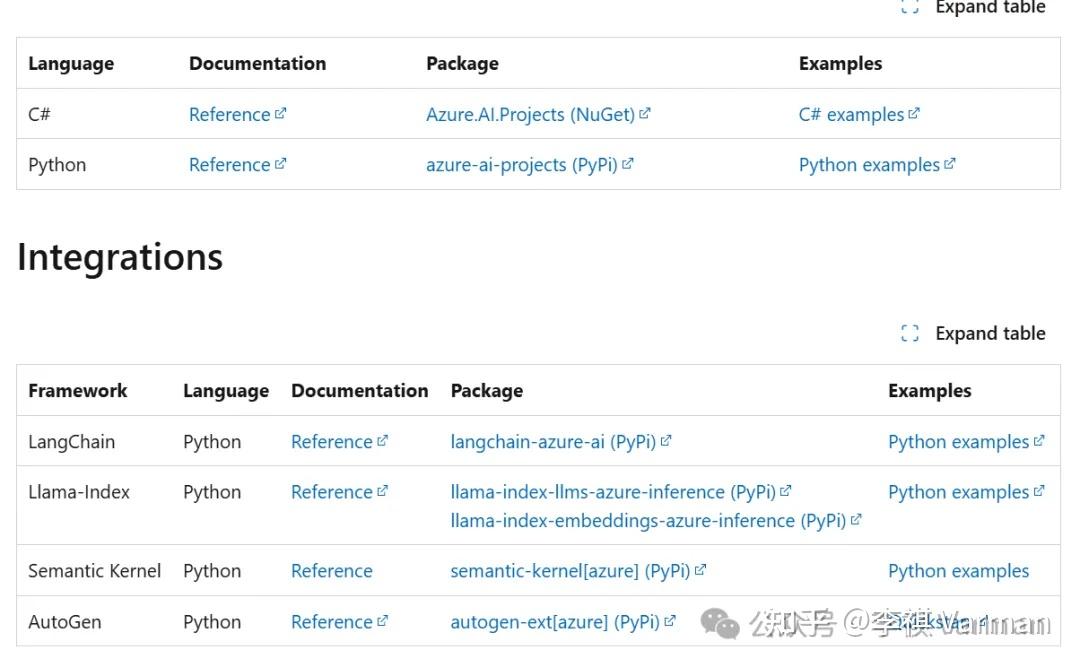Open the llama-index-llms-azure-inference (PyPi) link
The width and height of the screenshot is (1080, 667).
611,491
